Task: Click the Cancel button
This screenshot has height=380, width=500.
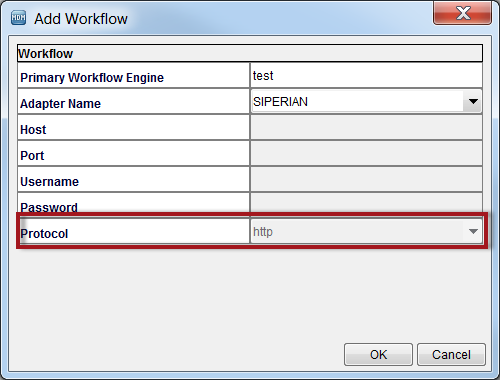Action: coord(451,355)
